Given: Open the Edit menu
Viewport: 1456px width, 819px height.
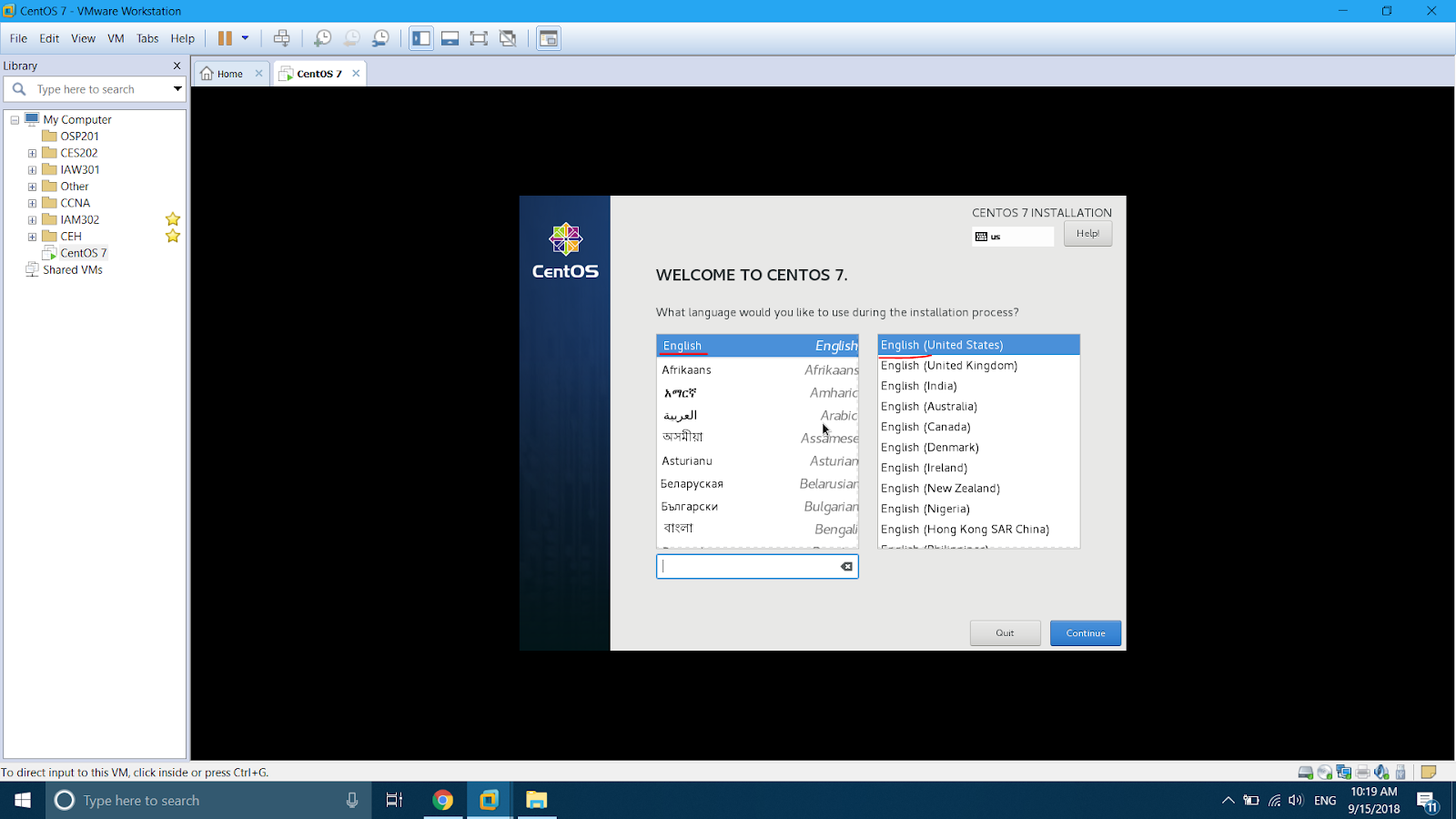Looking at the screenshot, I should pos(49,38).
